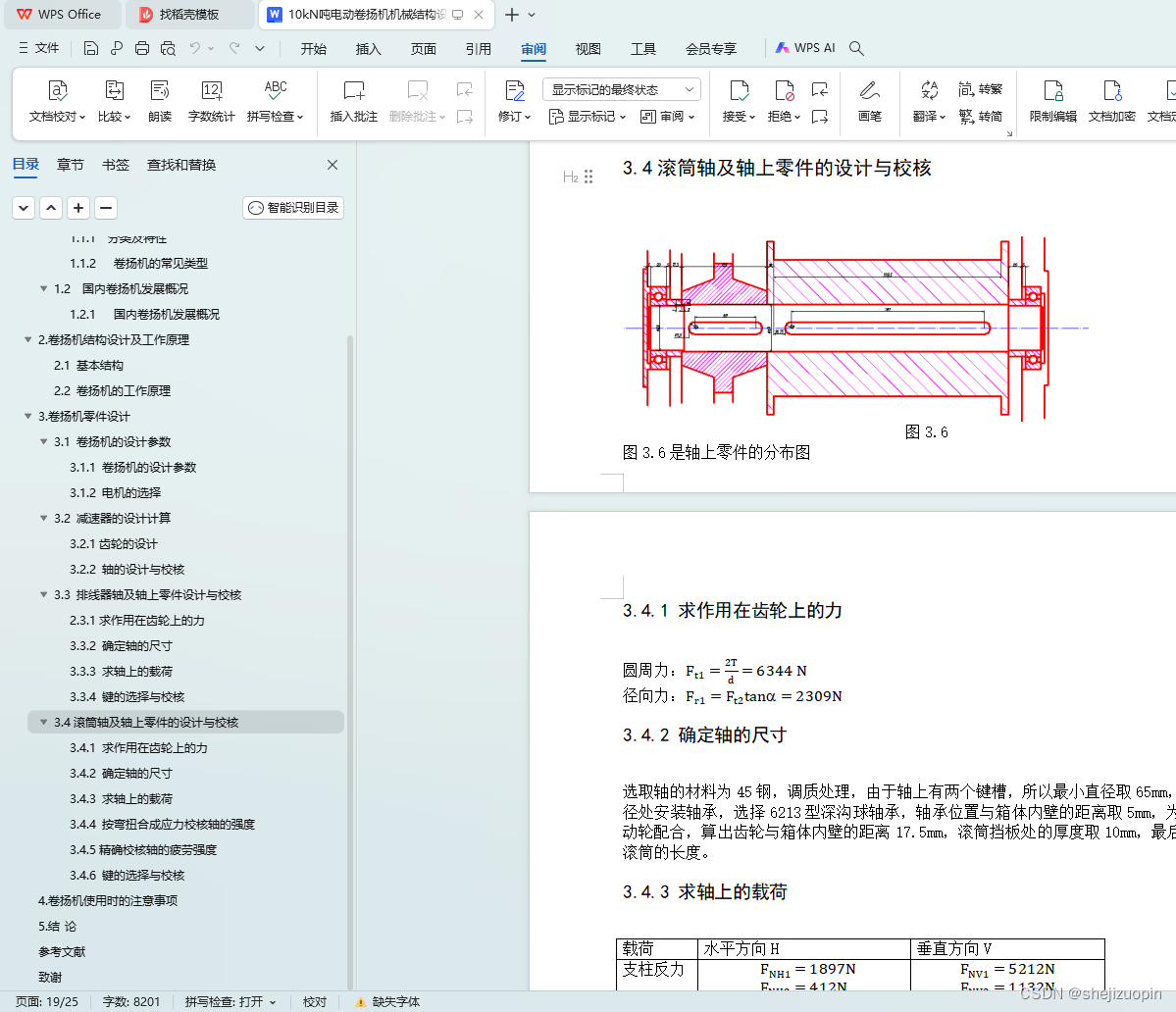Select the 画笔 pen tool

pyautogui.click(x=869, y=100)
